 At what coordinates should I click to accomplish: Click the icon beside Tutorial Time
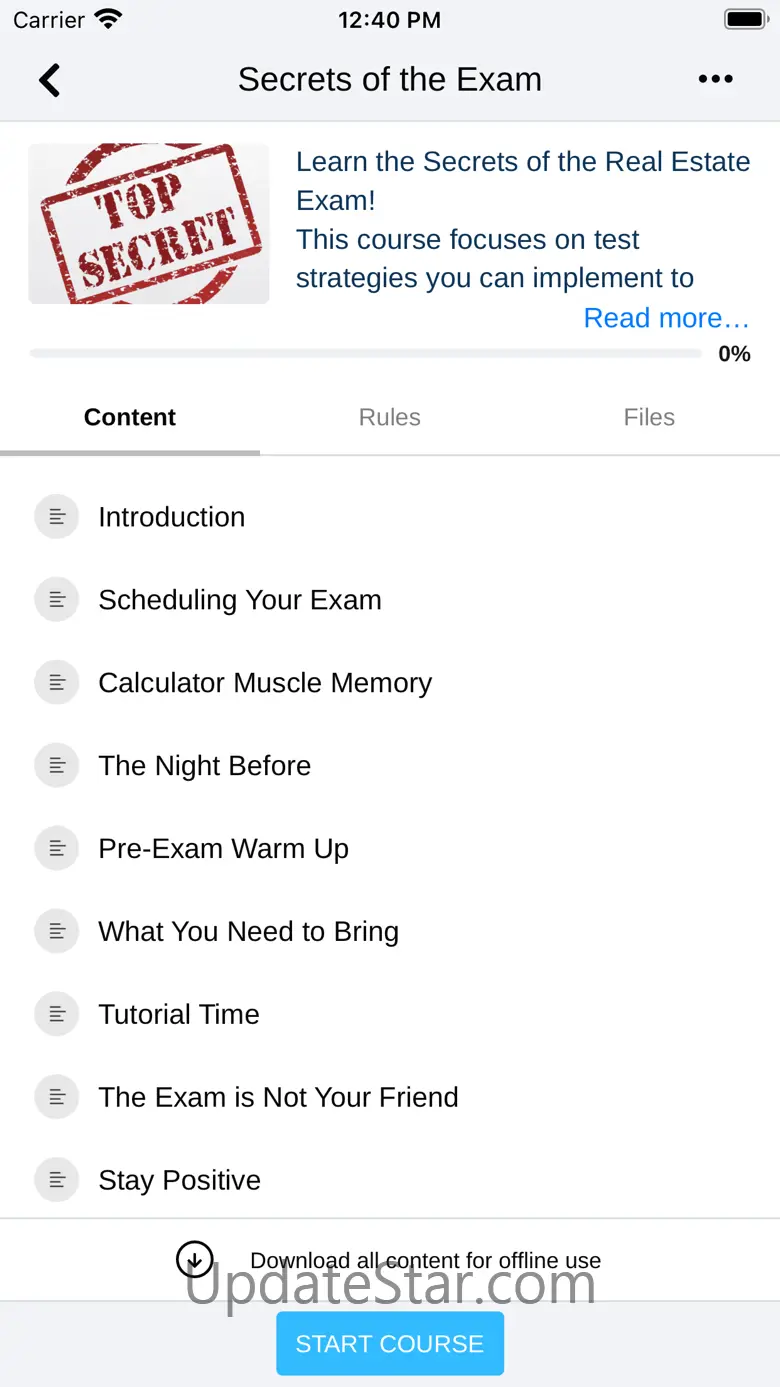coord(57,1015)
